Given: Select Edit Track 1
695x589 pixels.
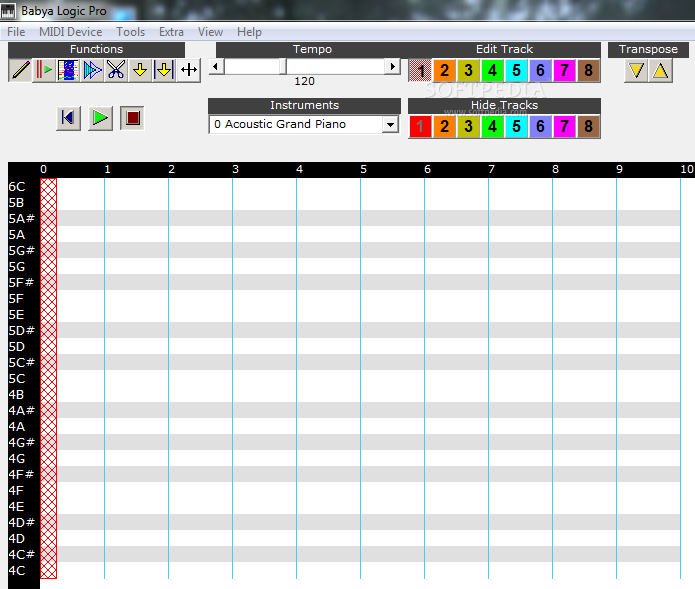Looking at the screenshot, I should [420, 70].
